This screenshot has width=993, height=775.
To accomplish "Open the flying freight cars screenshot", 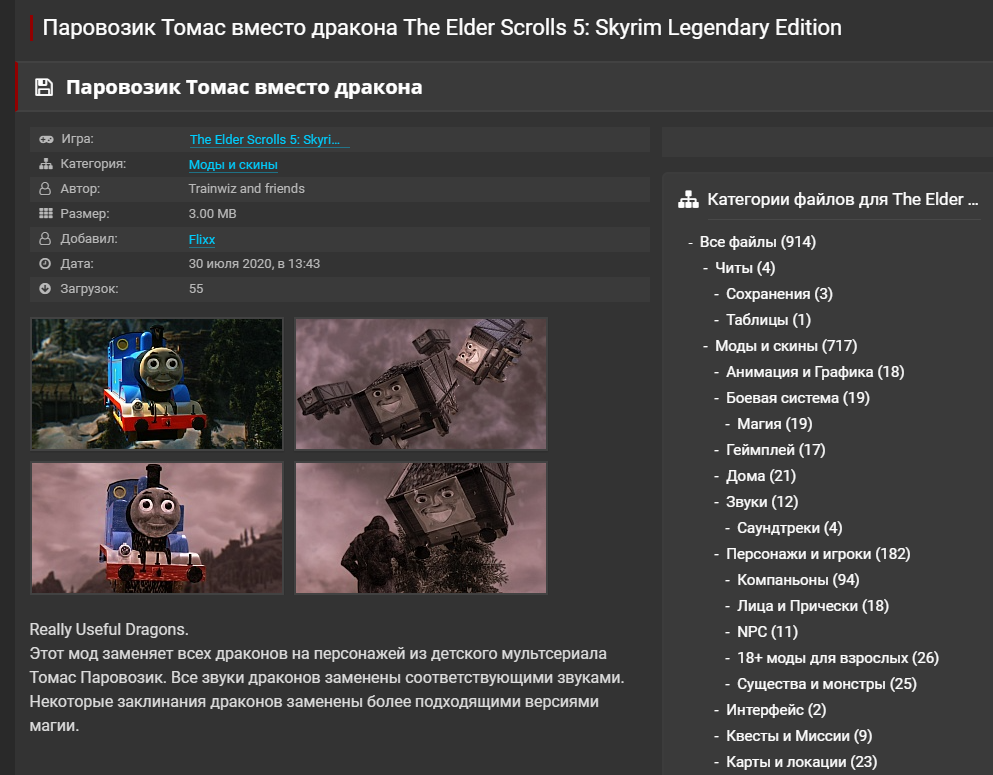I will [421, 384].
